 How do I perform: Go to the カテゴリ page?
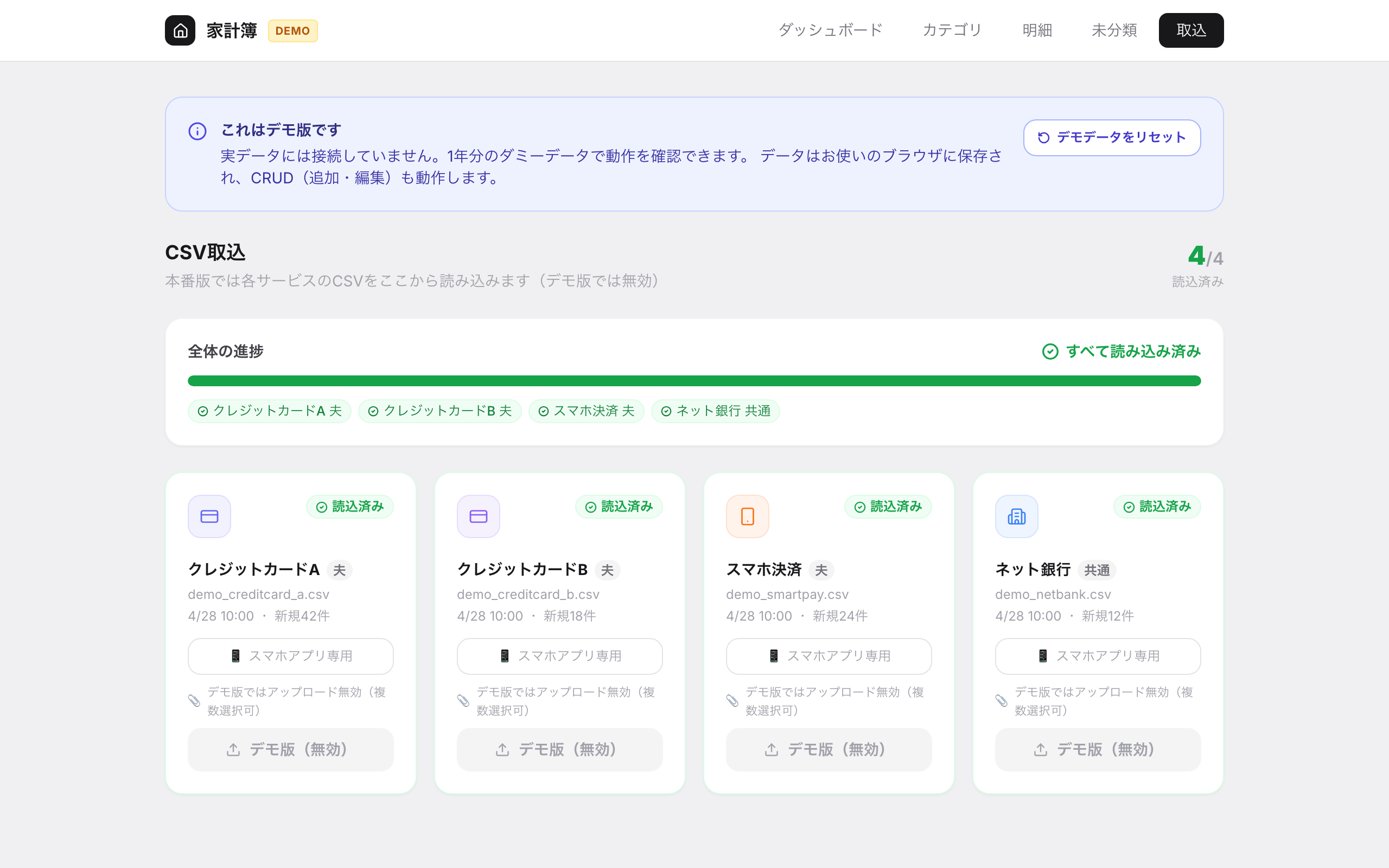tap(952, 30)
